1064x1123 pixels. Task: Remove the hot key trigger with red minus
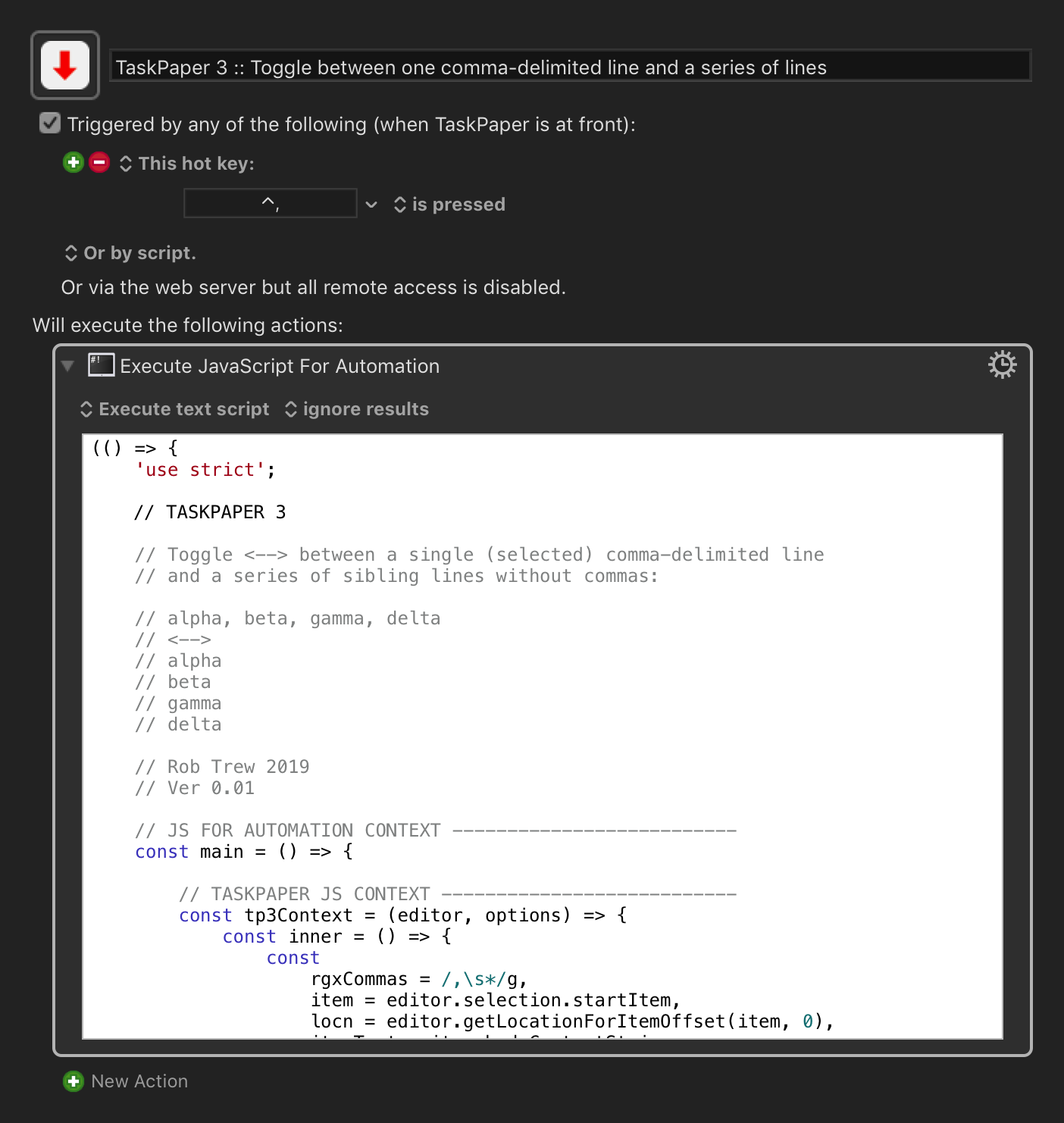tap(99, 162)
